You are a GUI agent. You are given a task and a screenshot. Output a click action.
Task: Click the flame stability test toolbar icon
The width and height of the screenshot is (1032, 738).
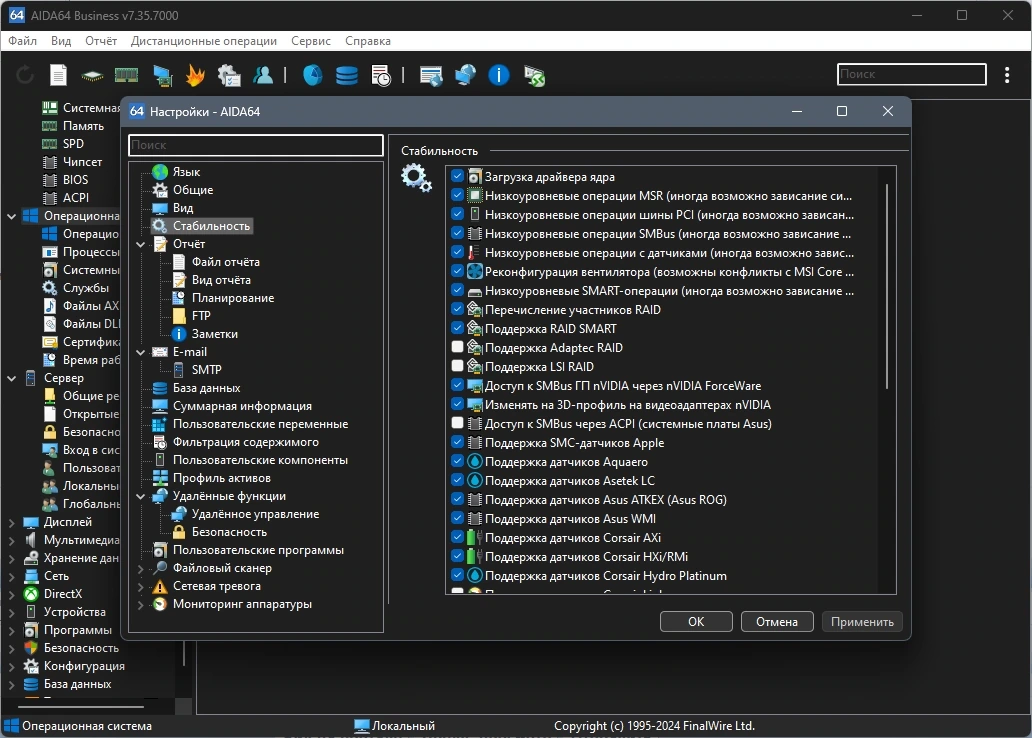[195, 75]
